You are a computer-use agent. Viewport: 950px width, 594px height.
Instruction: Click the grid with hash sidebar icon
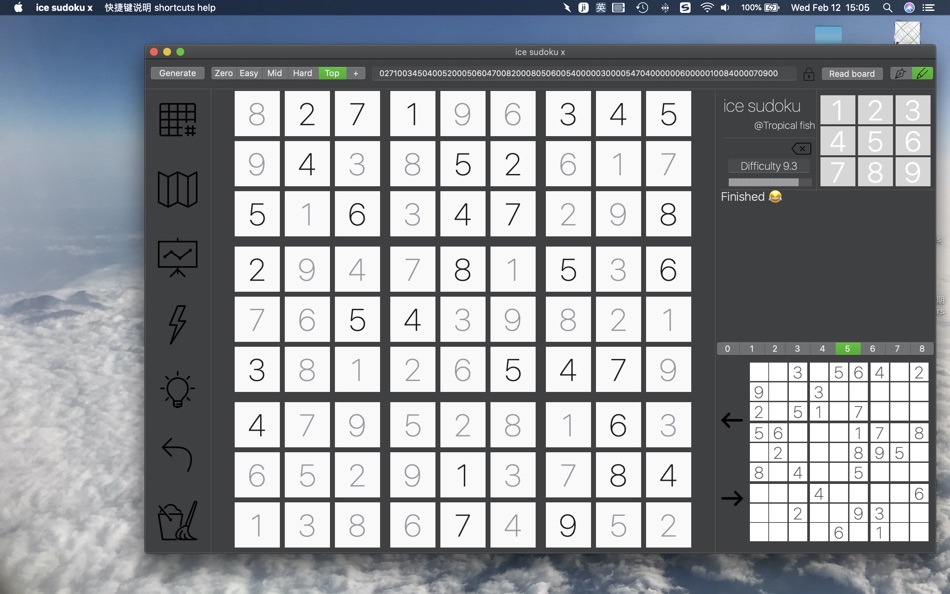click(178, 119)
